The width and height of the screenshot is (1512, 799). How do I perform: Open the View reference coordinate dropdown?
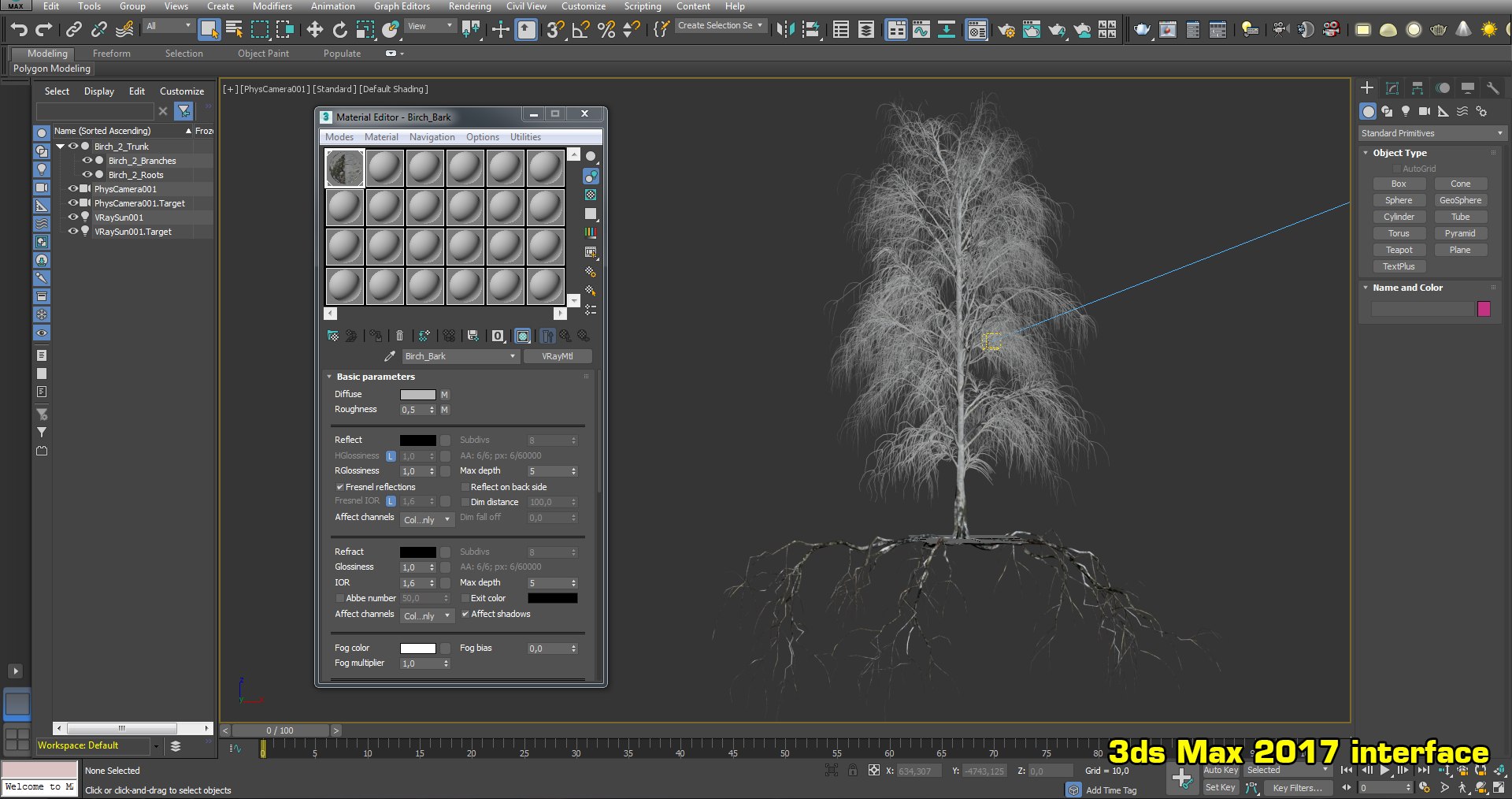click(430, 26)
